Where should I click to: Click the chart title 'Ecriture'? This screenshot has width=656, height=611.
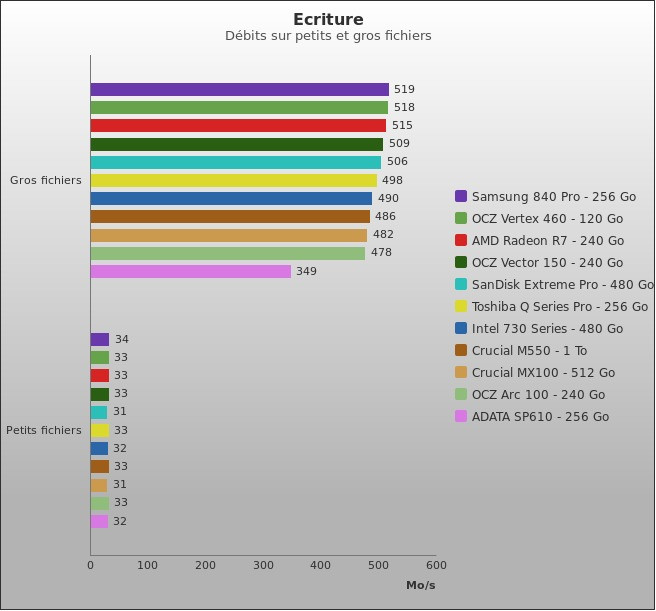tap(328, 19)
